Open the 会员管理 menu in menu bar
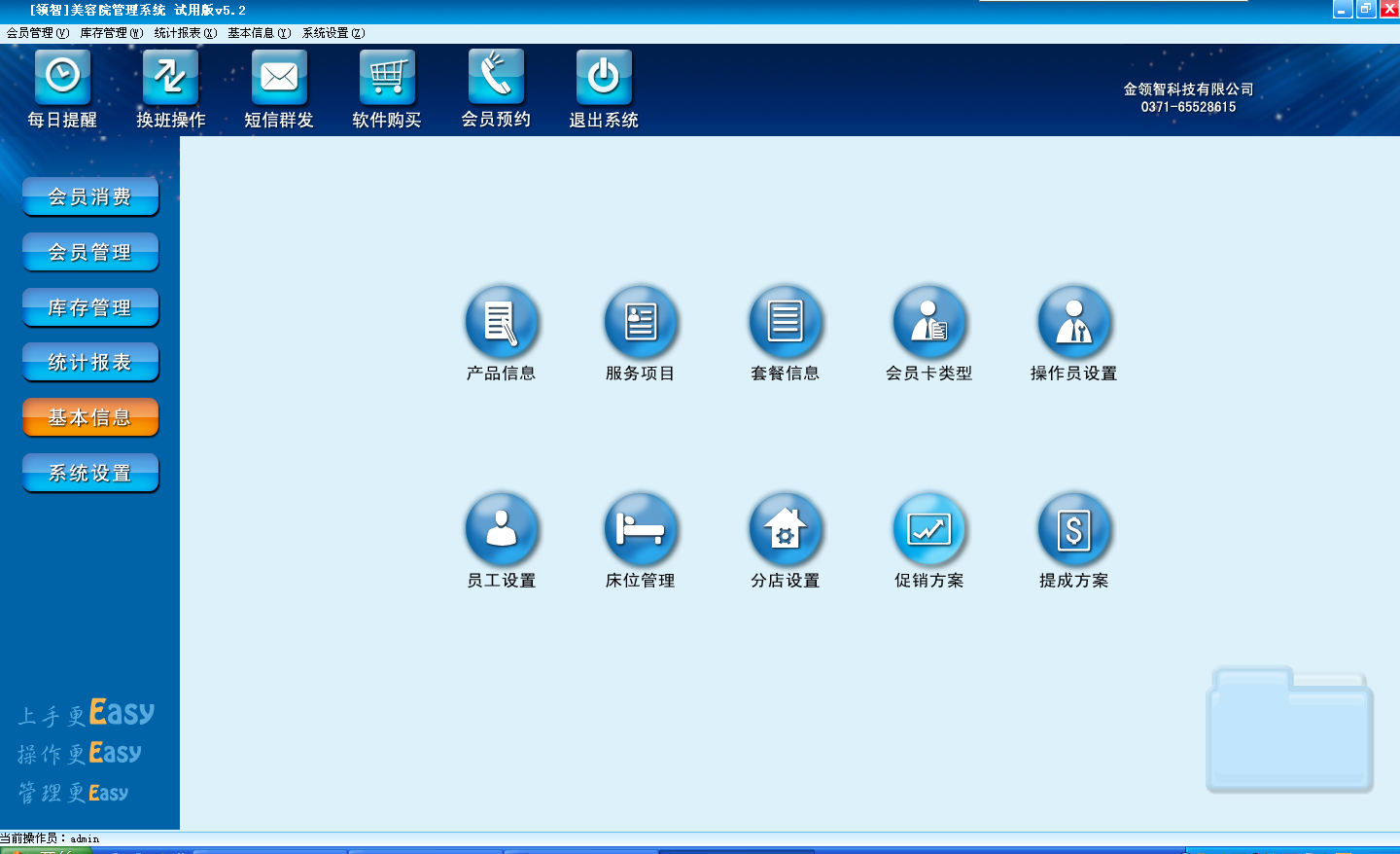 click(37, 33)
